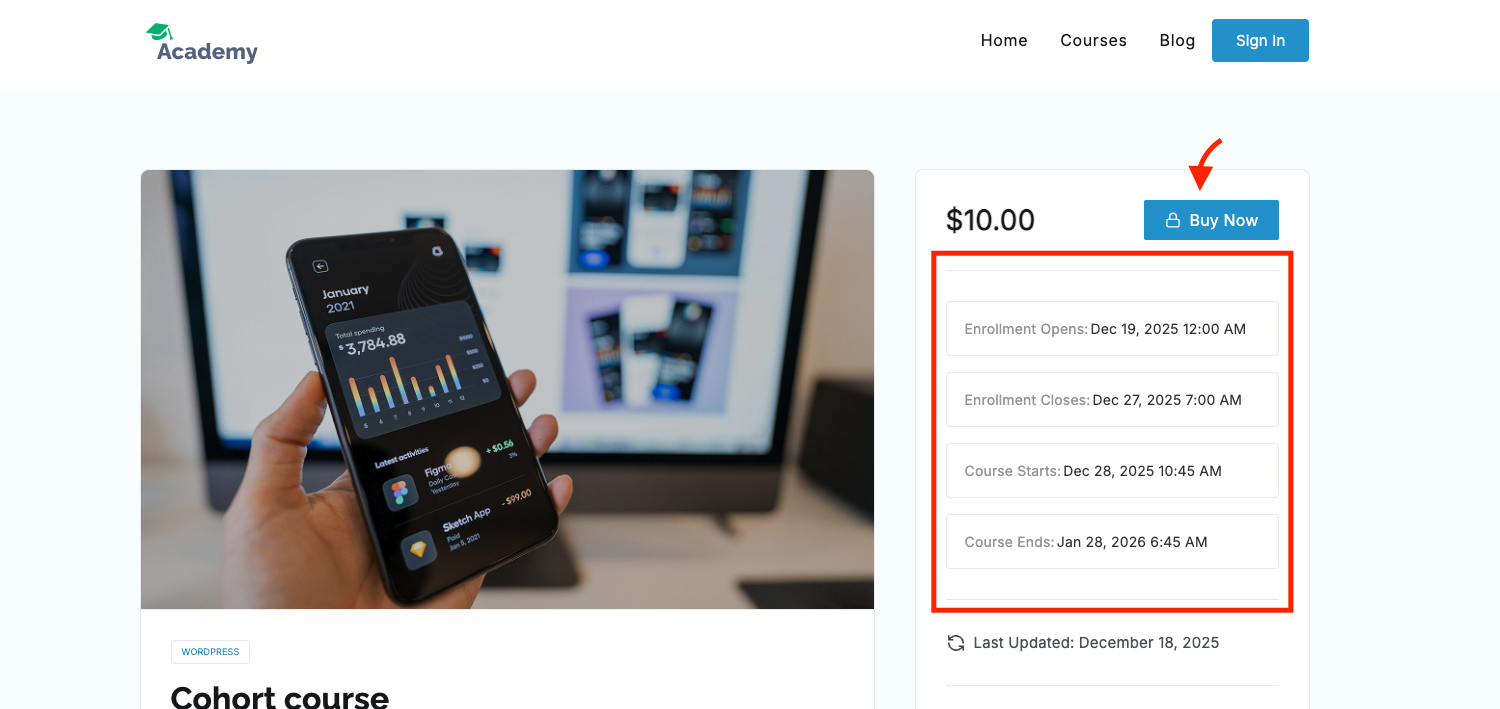Viewport: 1500px width, 709px height.
Task: Click the course featured phone image
Action: click(507, 389)
